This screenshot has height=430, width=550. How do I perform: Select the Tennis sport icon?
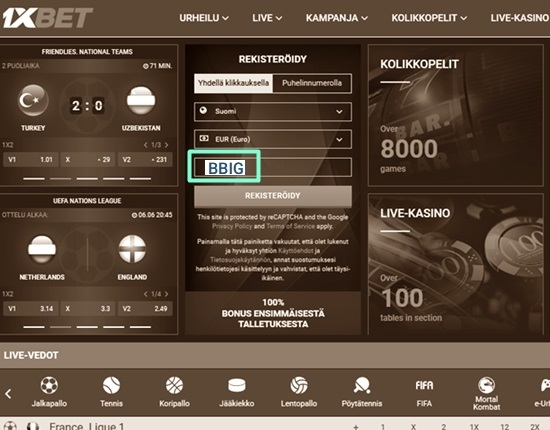click(111, 385)
